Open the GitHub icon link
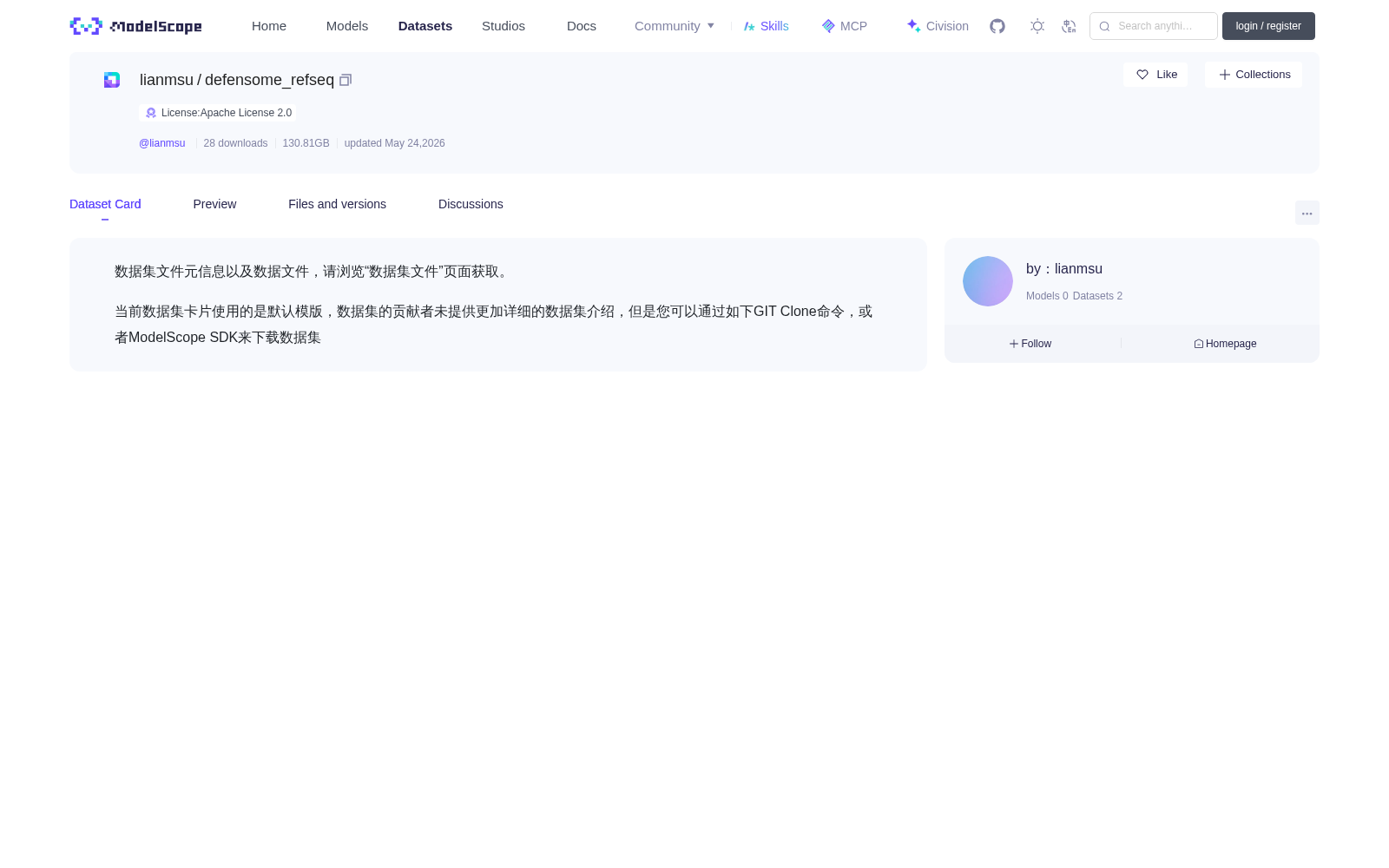1389x868 pixels. pyautogui.click(x=997, y=26)
